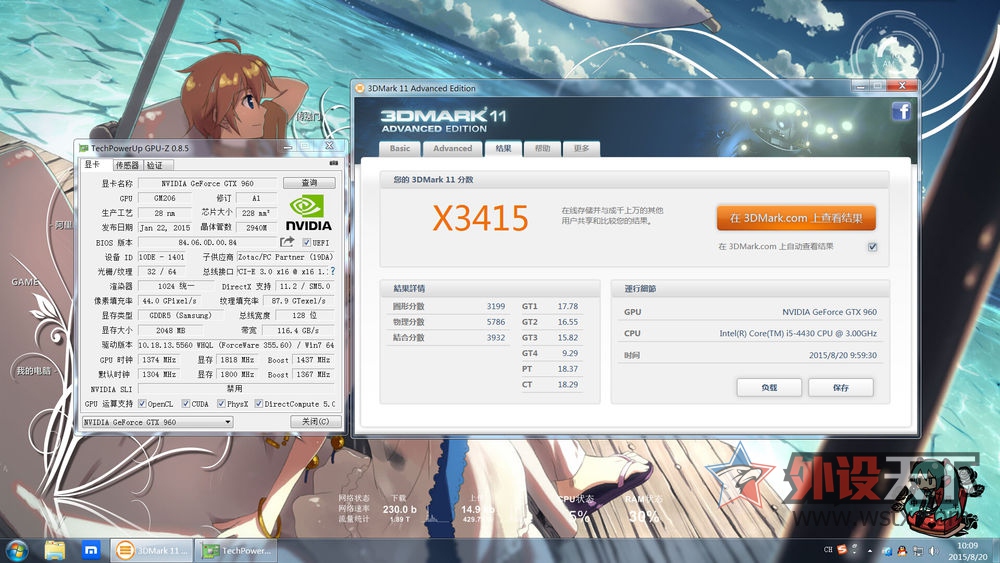Open the Windows Start menu
Image resolution: width=1000 pixels, height=563 pixels.
[17, 550]
